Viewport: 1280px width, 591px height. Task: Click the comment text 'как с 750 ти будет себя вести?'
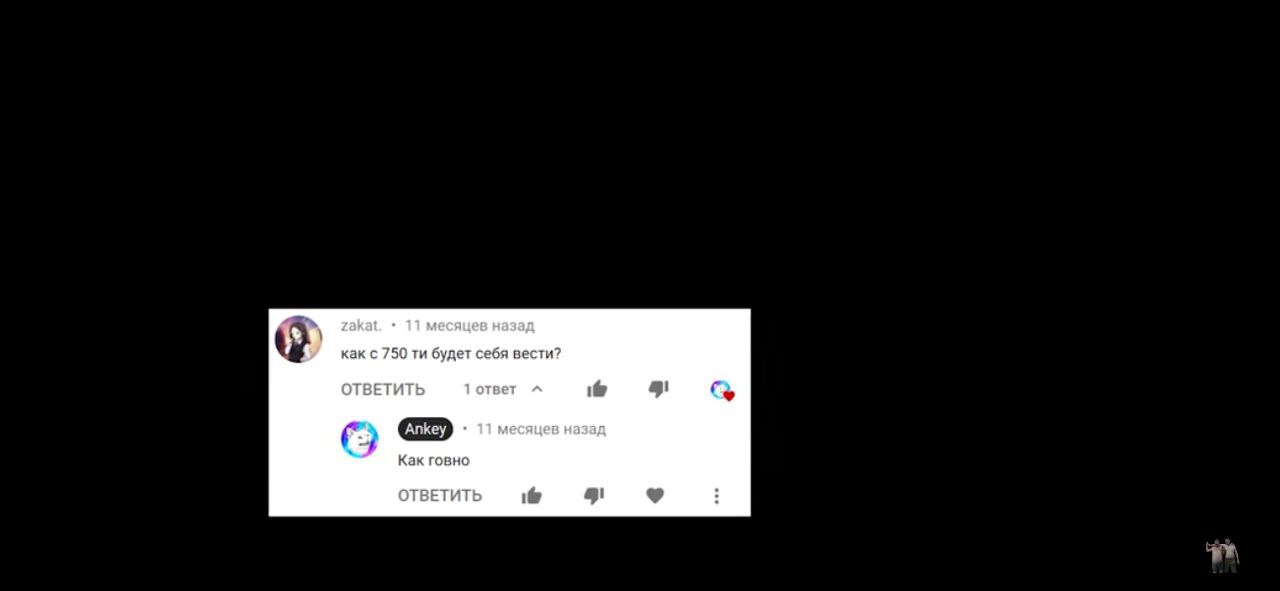point(451,354)
